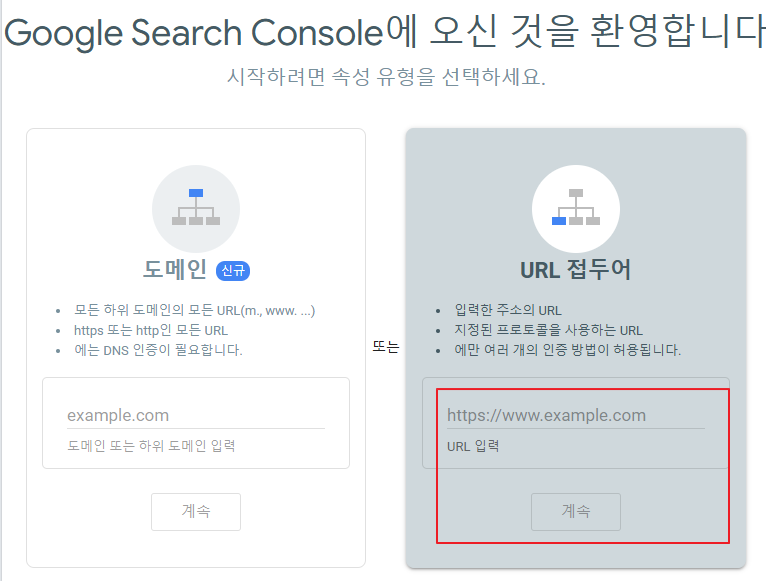Click the '에는 DNS 인증이 필요합니다.' bullet text
The width and height of the screenshot is (766, 581).
click(158, 350)
